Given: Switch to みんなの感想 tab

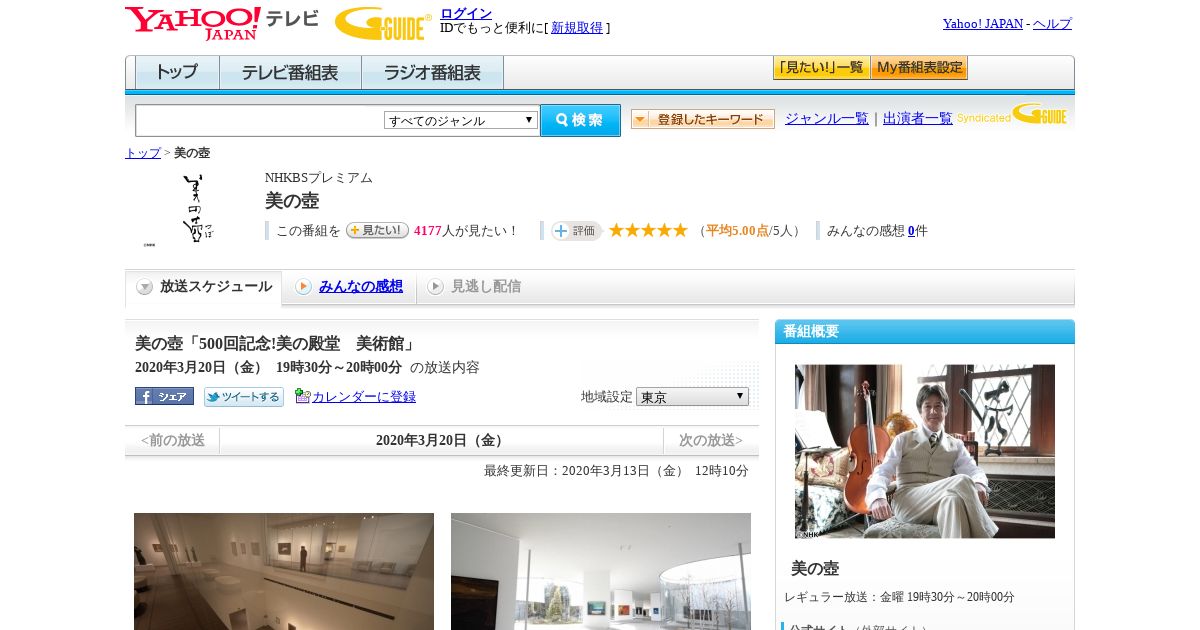Looking at the screenshot, I should click(350, 287).
